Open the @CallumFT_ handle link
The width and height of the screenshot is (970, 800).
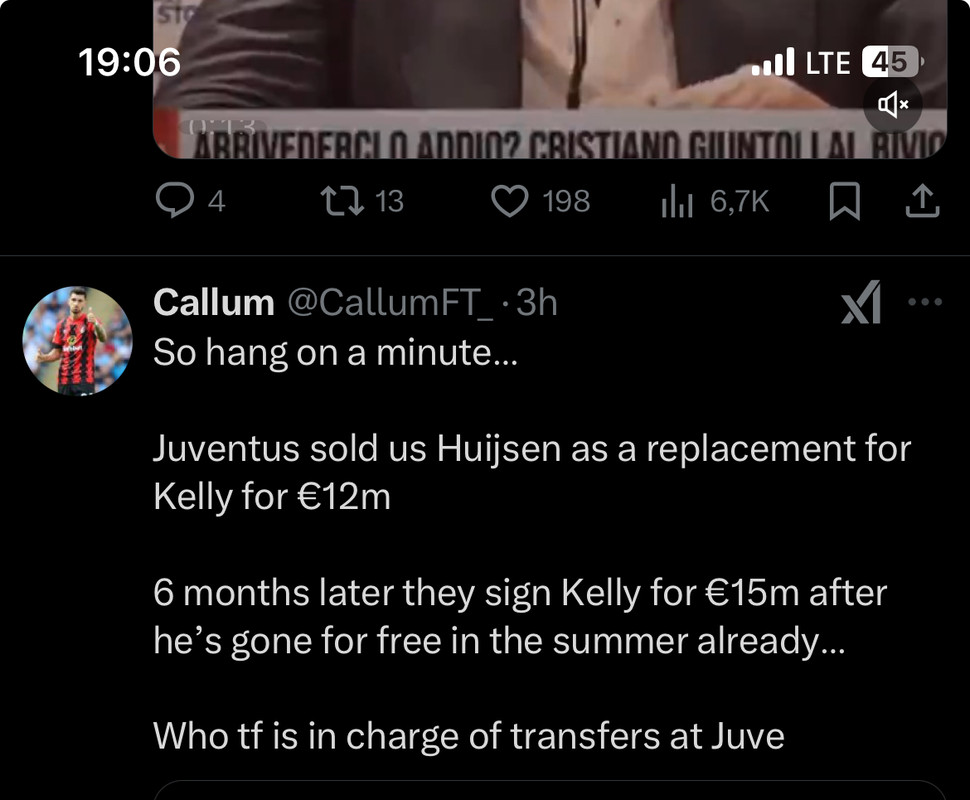pos(390,303)
